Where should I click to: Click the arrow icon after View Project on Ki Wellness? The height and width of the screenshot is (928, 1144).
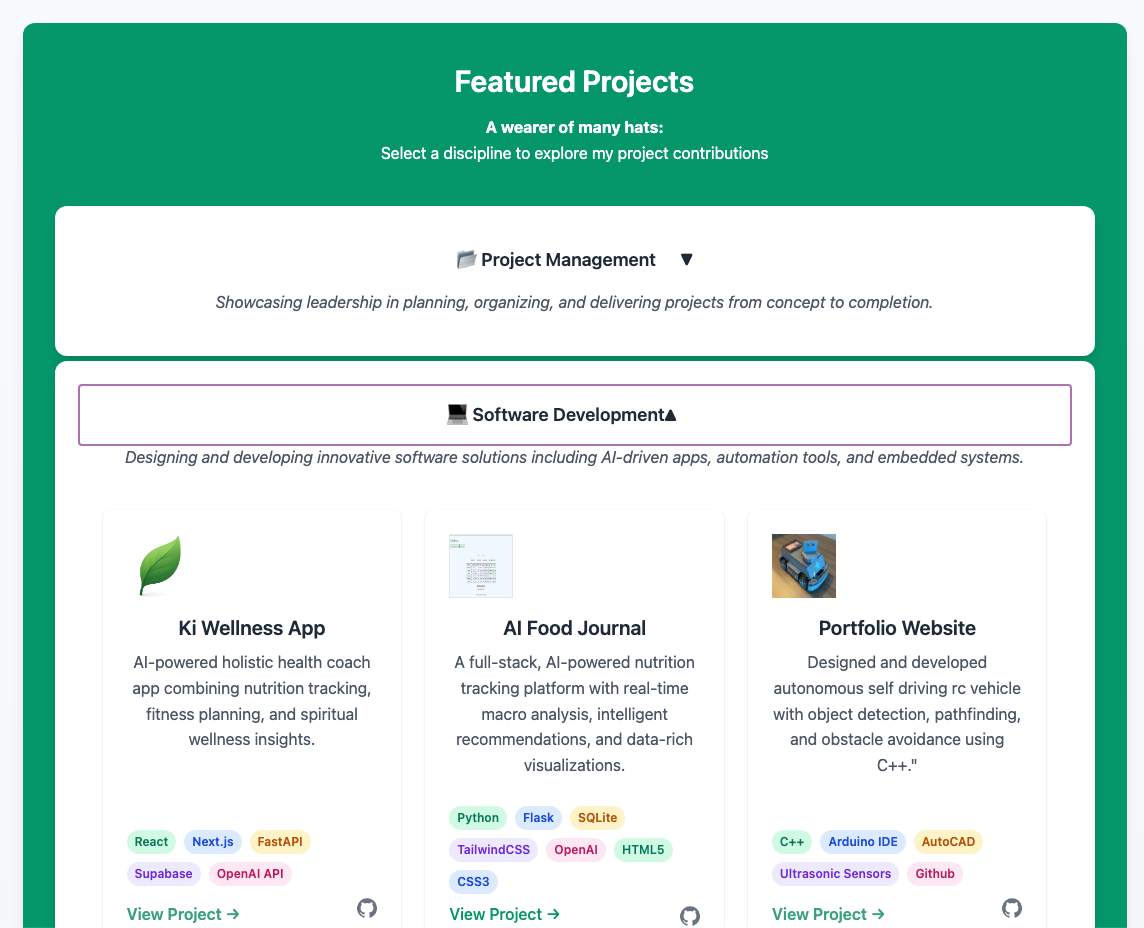coord(233,914)
